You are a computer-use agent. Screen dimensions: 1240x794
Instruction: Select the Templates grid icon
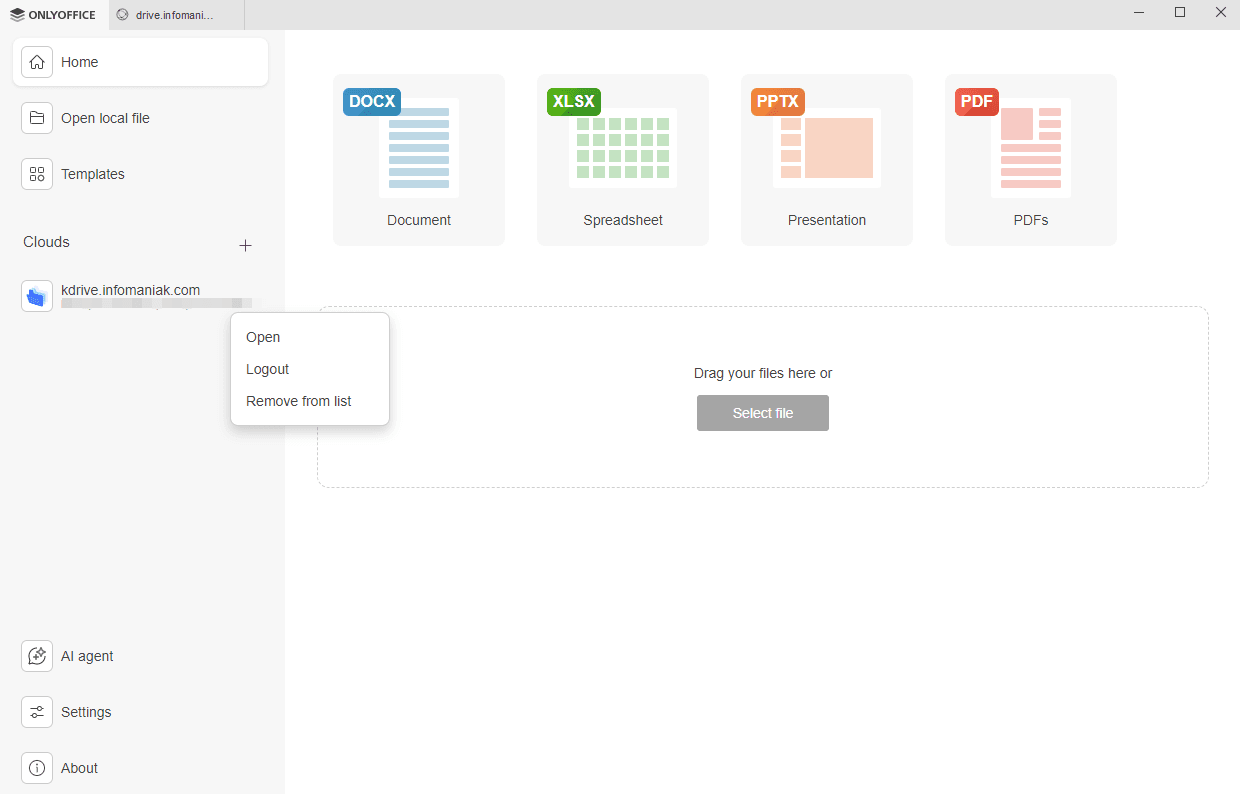37,174
